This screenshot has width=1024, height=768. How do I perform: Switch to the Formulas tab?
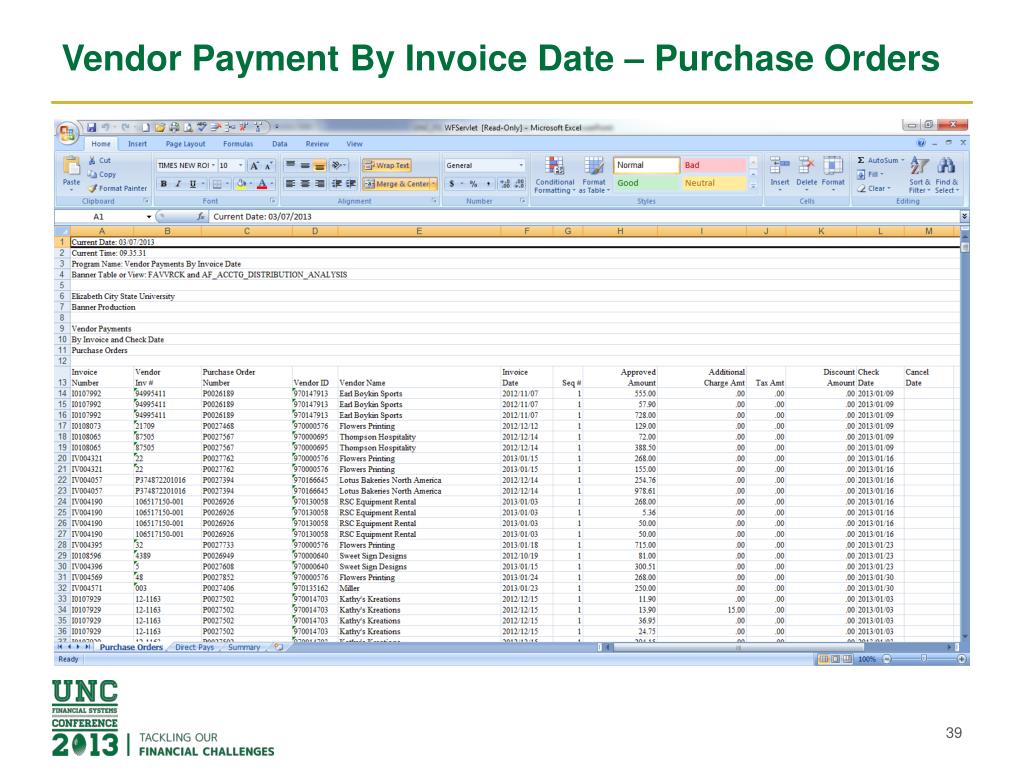[x=238, y=144]
